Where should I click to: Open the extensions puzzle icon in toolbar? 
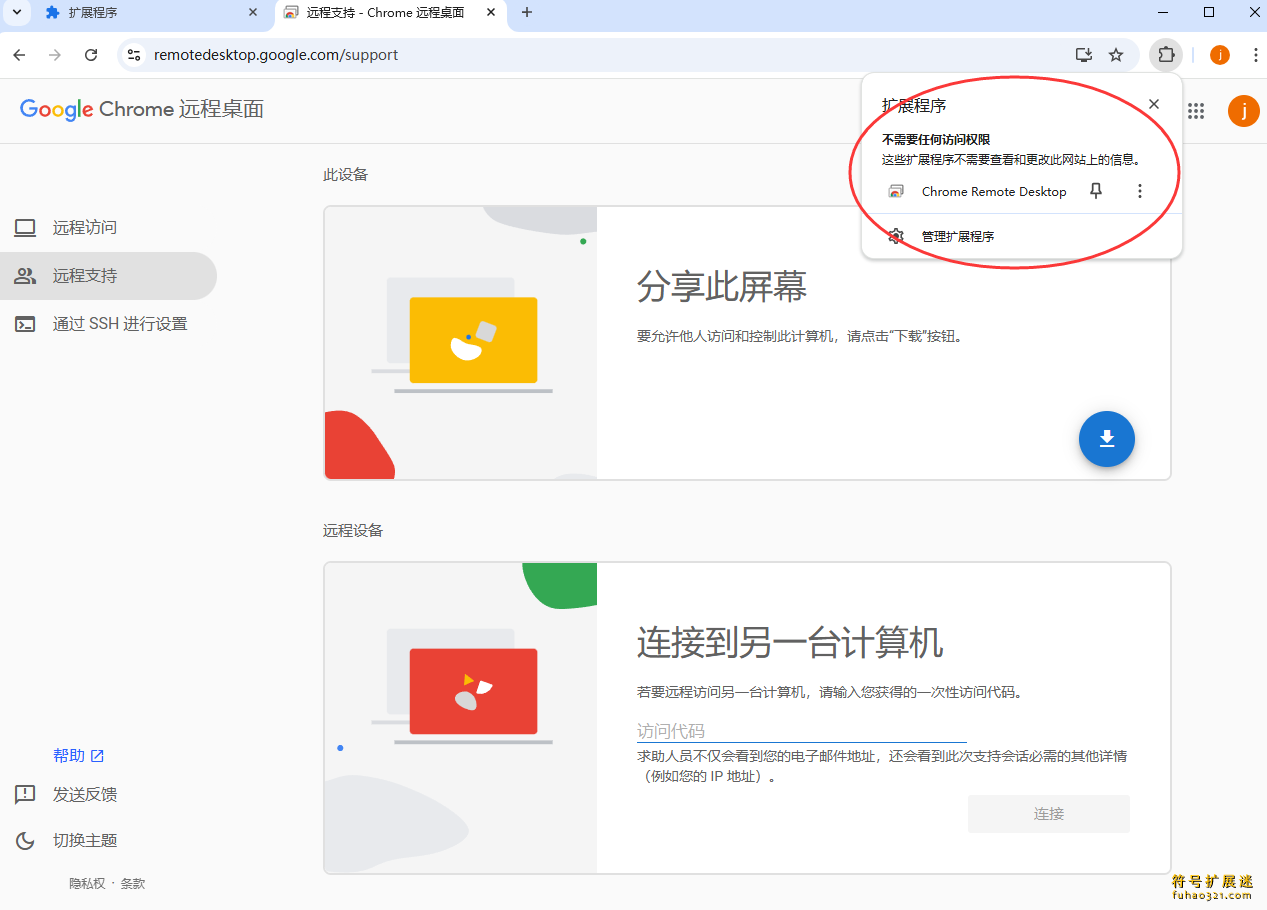pos(1166,55)
